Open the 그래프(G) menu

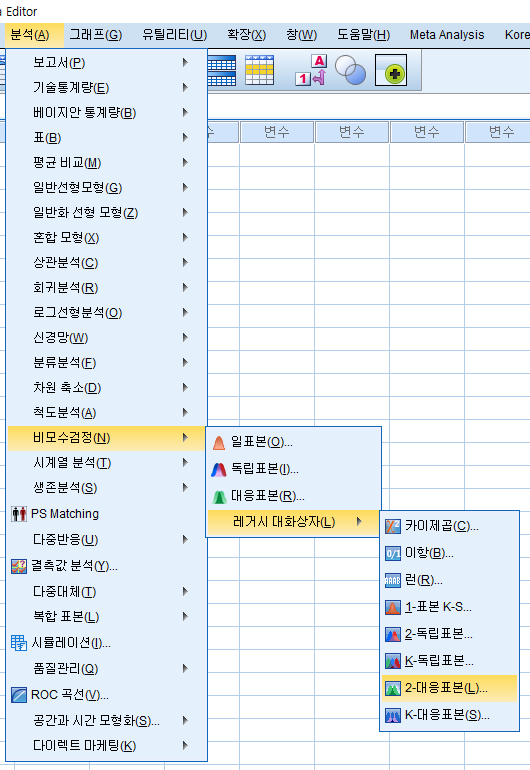96,35
